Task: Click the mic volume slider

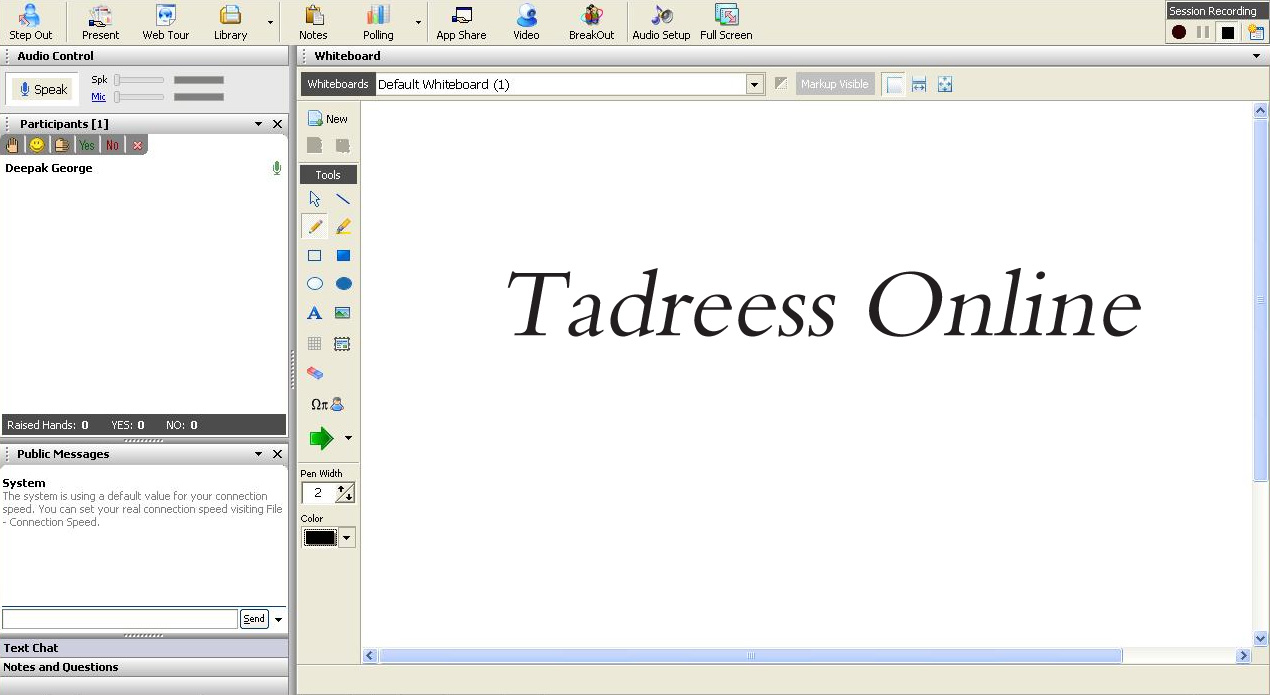Action: coord(139,97)
